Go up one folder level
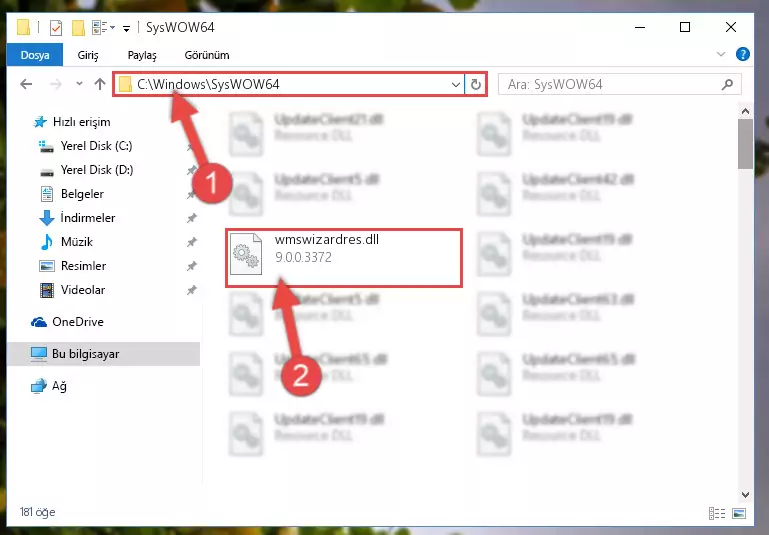The width and height of the screenshot is (769, 535). point(100,84)
